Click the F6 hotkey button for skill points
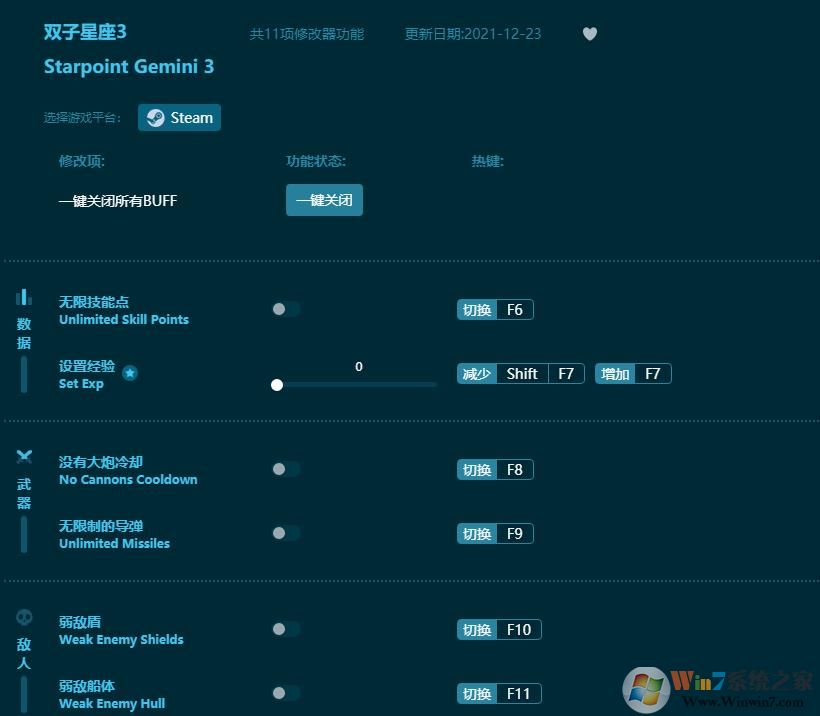Viewport: 820px width, 716px height. tap(495, 310)
